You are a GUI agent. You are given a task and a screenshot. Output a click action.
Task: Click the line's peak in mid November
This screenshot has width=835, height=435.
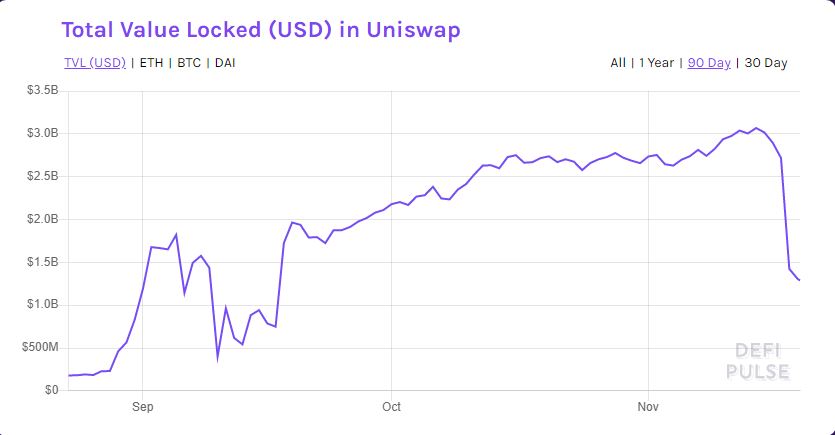point(756,128)
